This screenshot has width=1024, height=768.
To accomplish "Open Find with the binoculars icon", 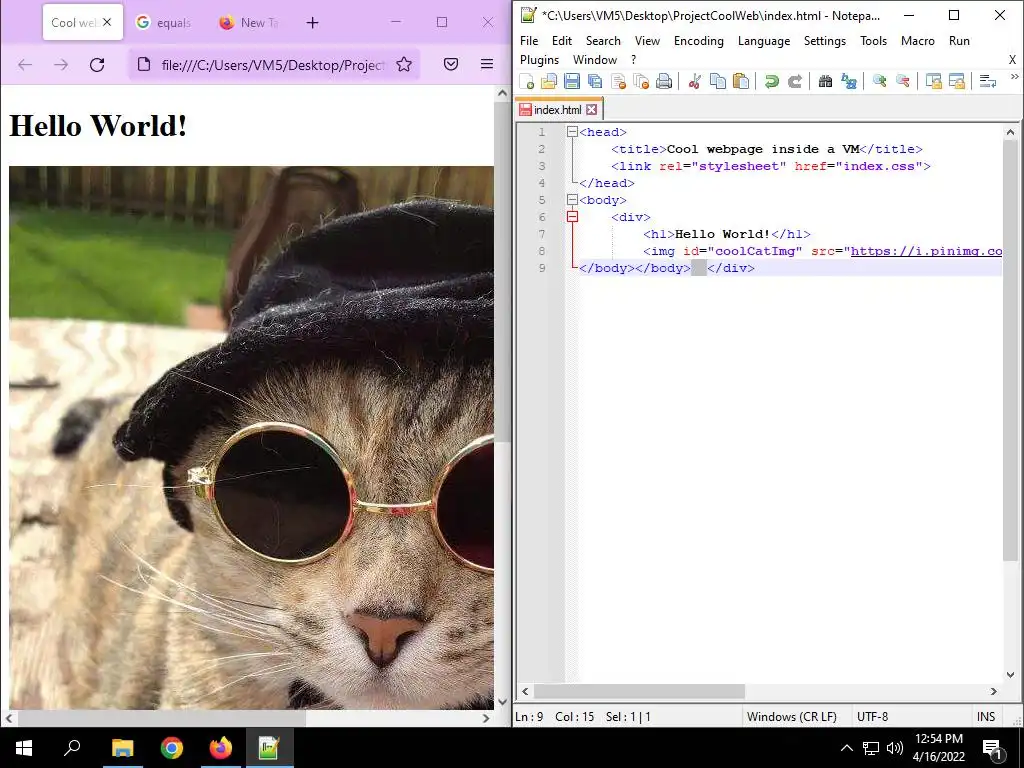I will tap(825, 81).
